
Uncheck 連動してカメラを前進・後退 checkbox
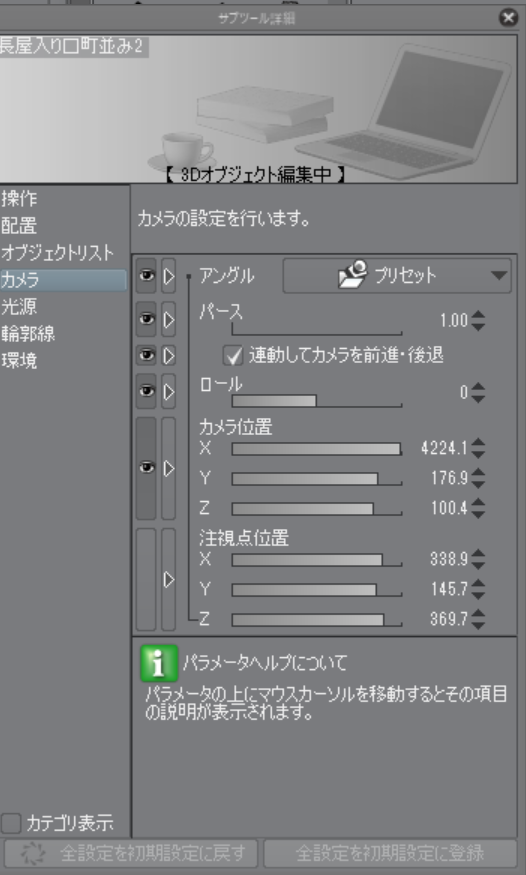(233, 355)
